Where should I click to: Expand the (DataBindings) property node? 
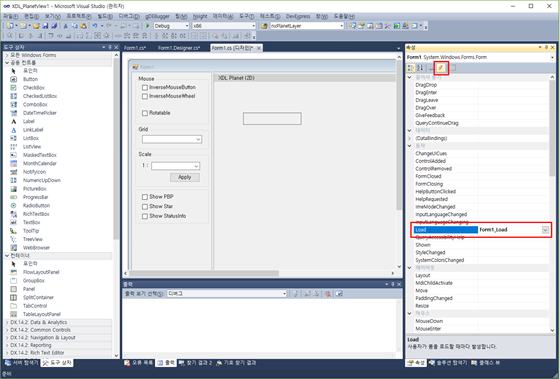pyautogui.click(x=410, y=138)
